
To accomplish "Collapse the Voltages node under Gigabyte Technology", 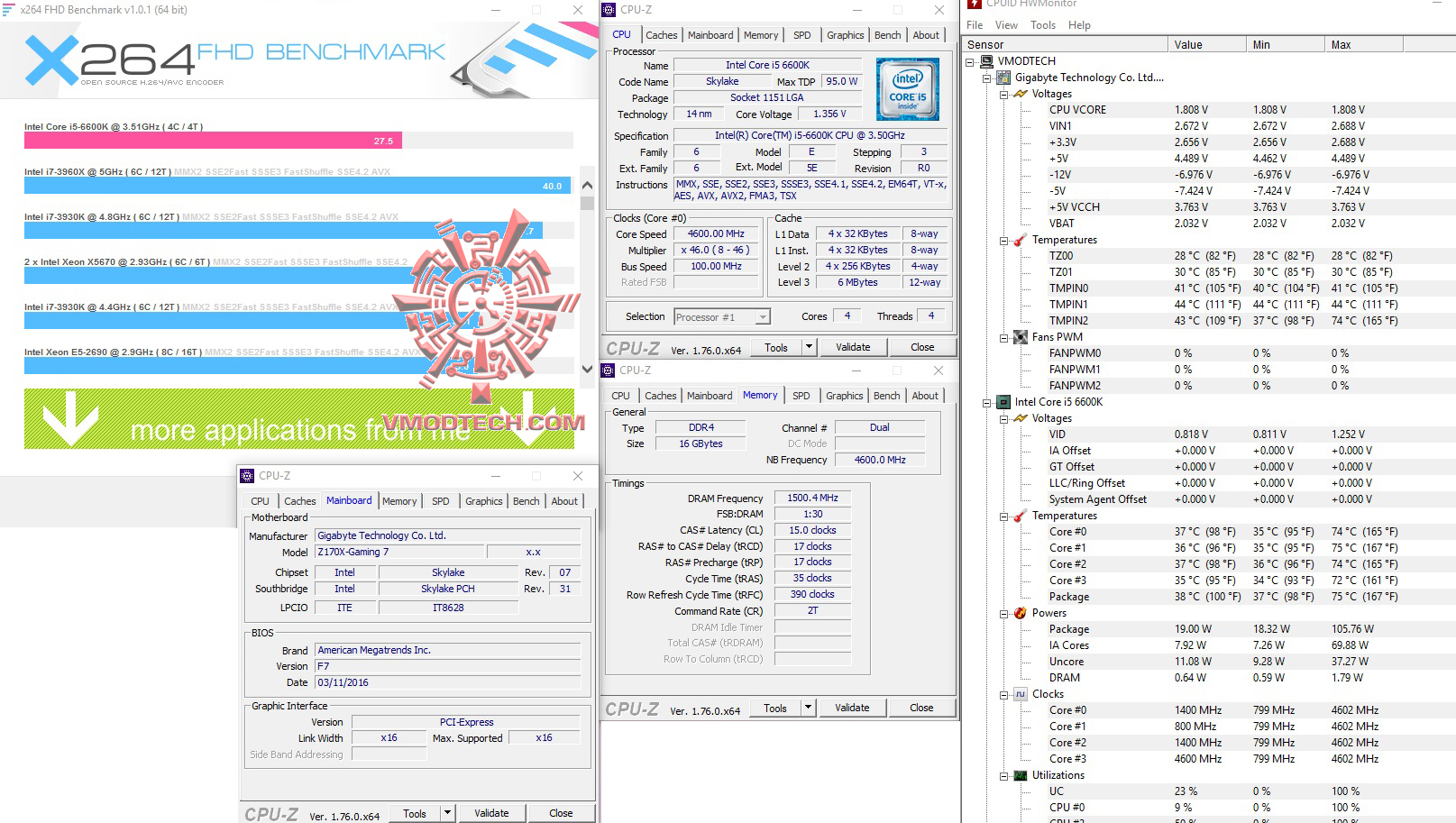I will (x=1003, y=95).
